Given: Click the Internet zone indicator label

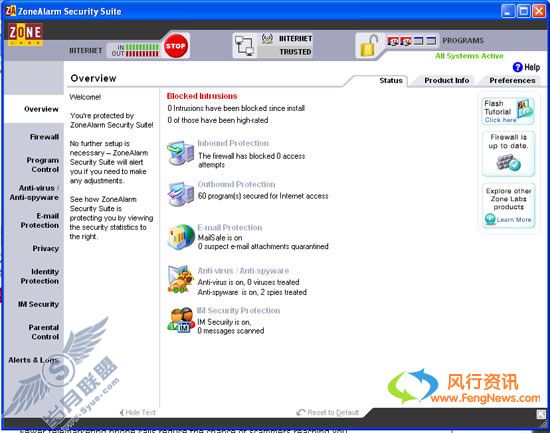Looking at the screenshot, I should click(x=295, y=38).
